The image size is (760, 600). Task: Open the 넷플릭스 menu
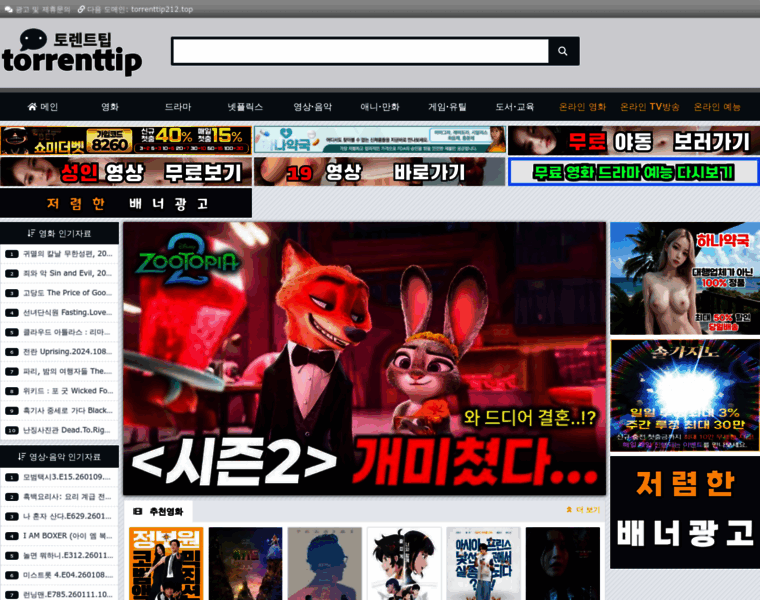pyautogui.click(x=245, y=107)
